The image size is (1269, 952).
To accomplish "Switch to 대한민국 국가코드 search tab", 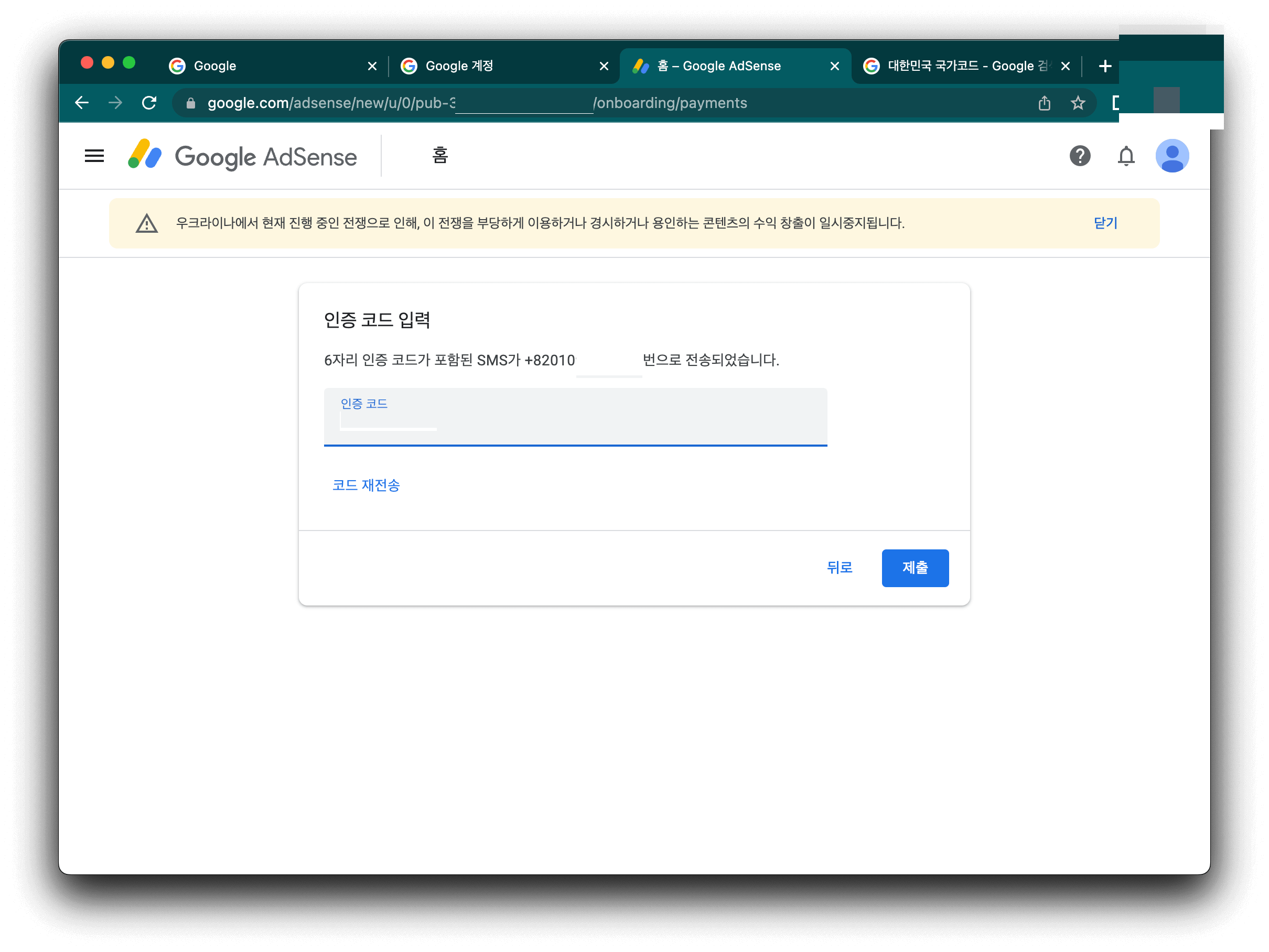I will click(x=958, y=67).
